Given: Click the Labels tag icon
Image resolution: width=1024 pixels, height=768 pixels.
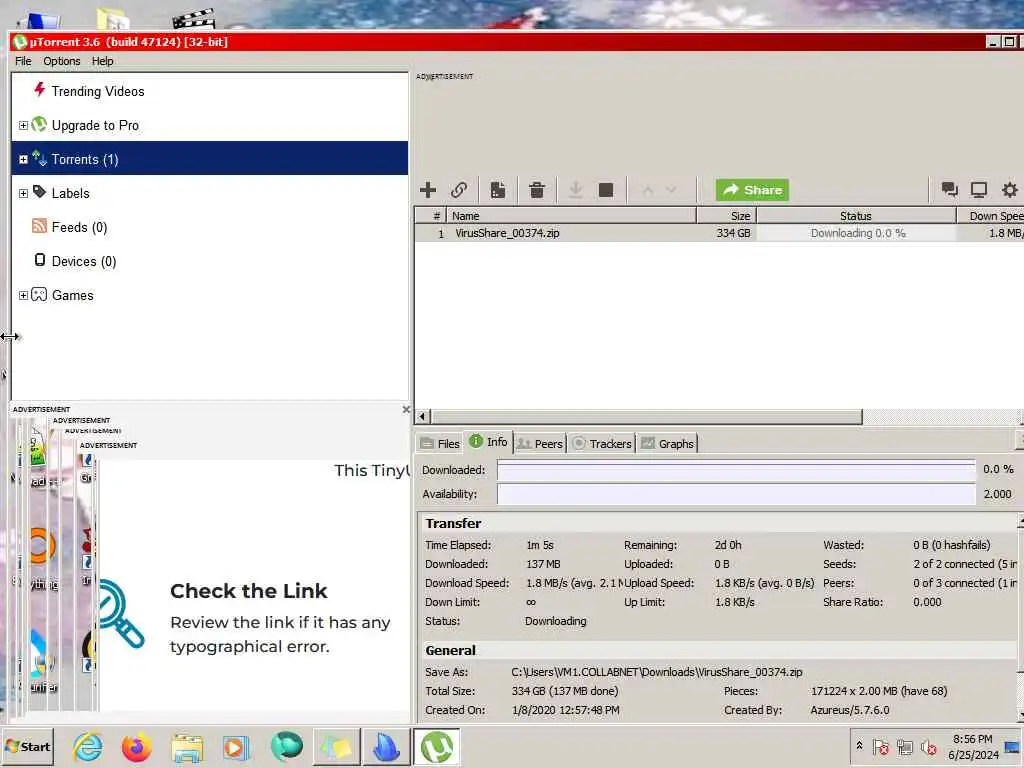Looking at the screenshot, I should (x=39, y=191).
